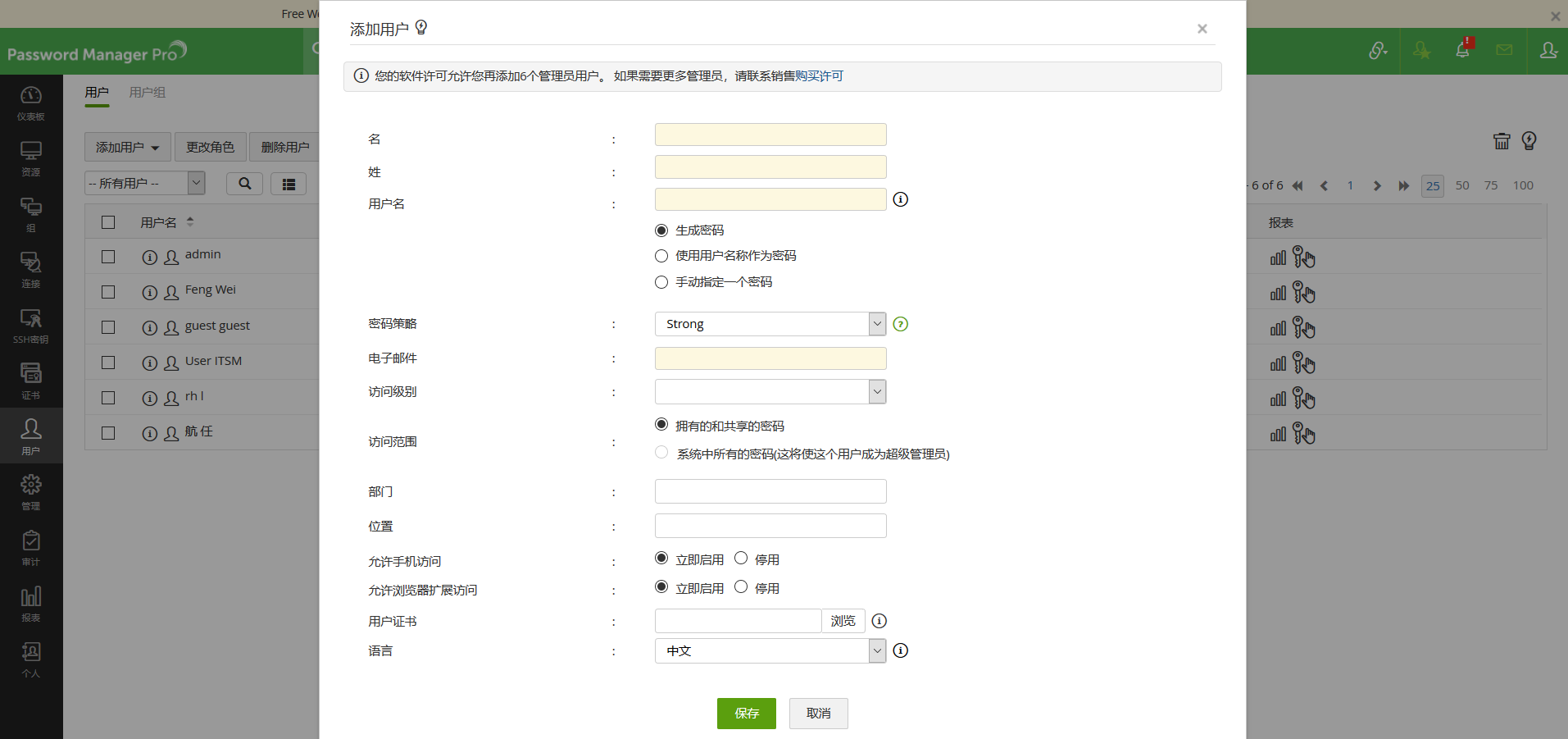Choose 立即启用 for 允许手机访问
Viewport: 1568px width, 739px height.
(x=661, y=559)
